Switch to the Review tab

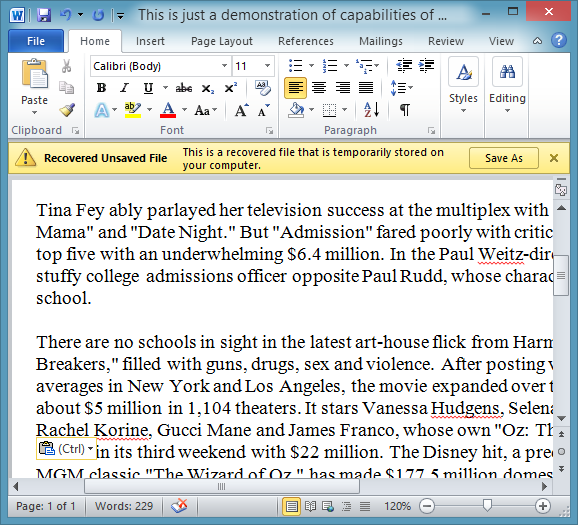coord(446,41)
